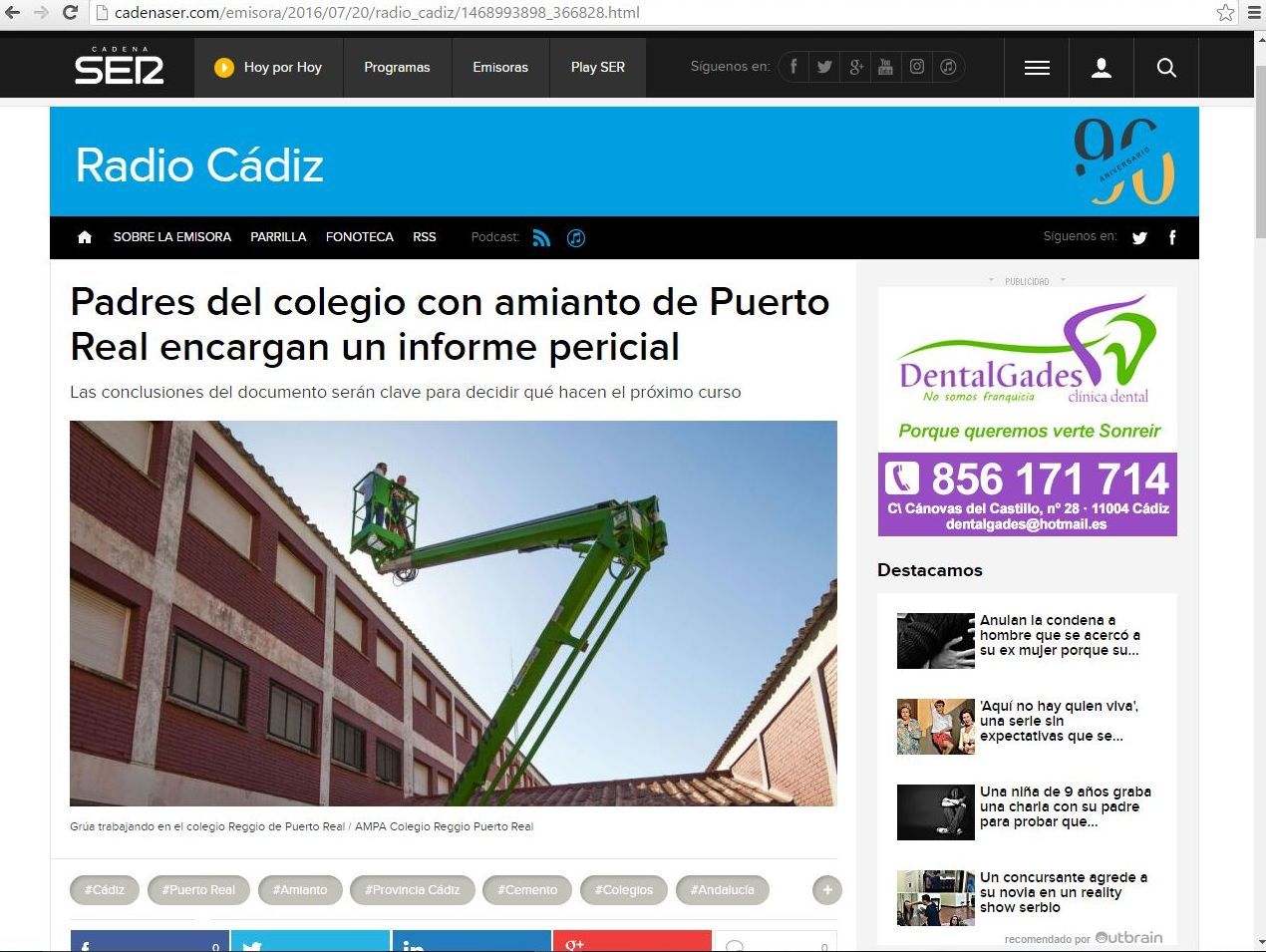Click the PARRILLA navigation link
The image size is (1266, 952).
point(278,237)
